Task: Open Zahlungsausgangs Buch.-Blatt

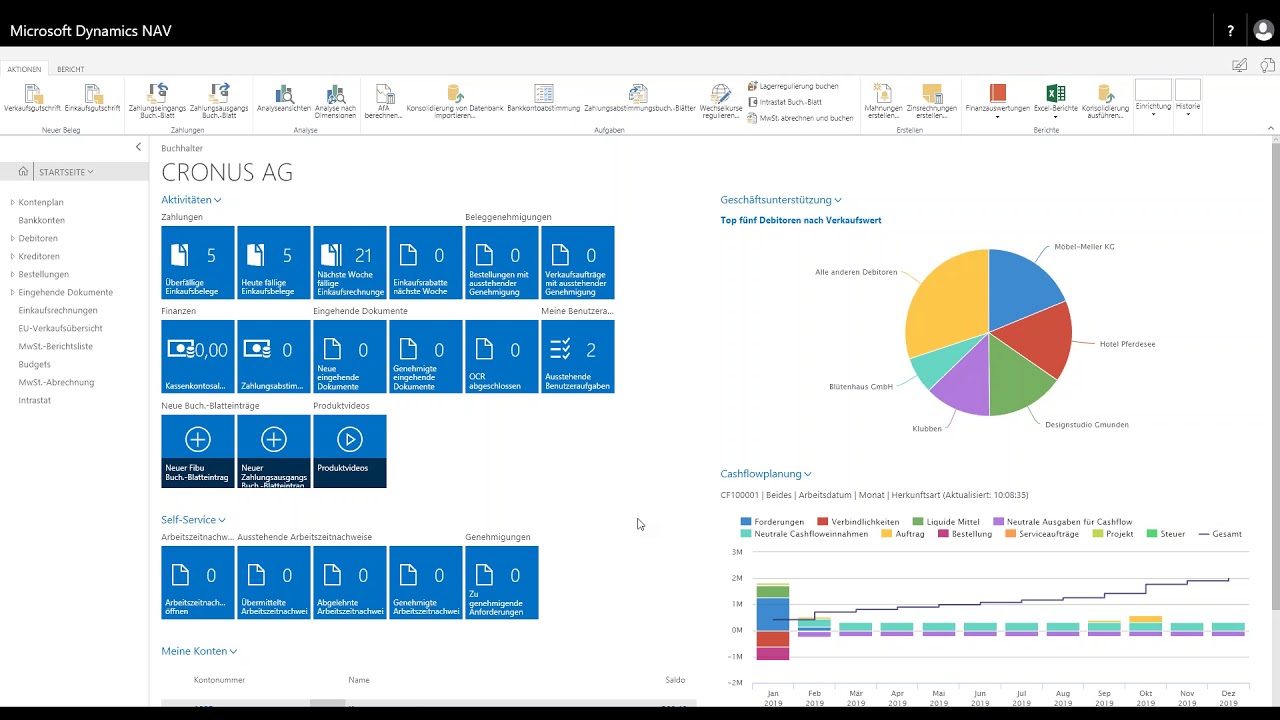Action: [217, 100]
